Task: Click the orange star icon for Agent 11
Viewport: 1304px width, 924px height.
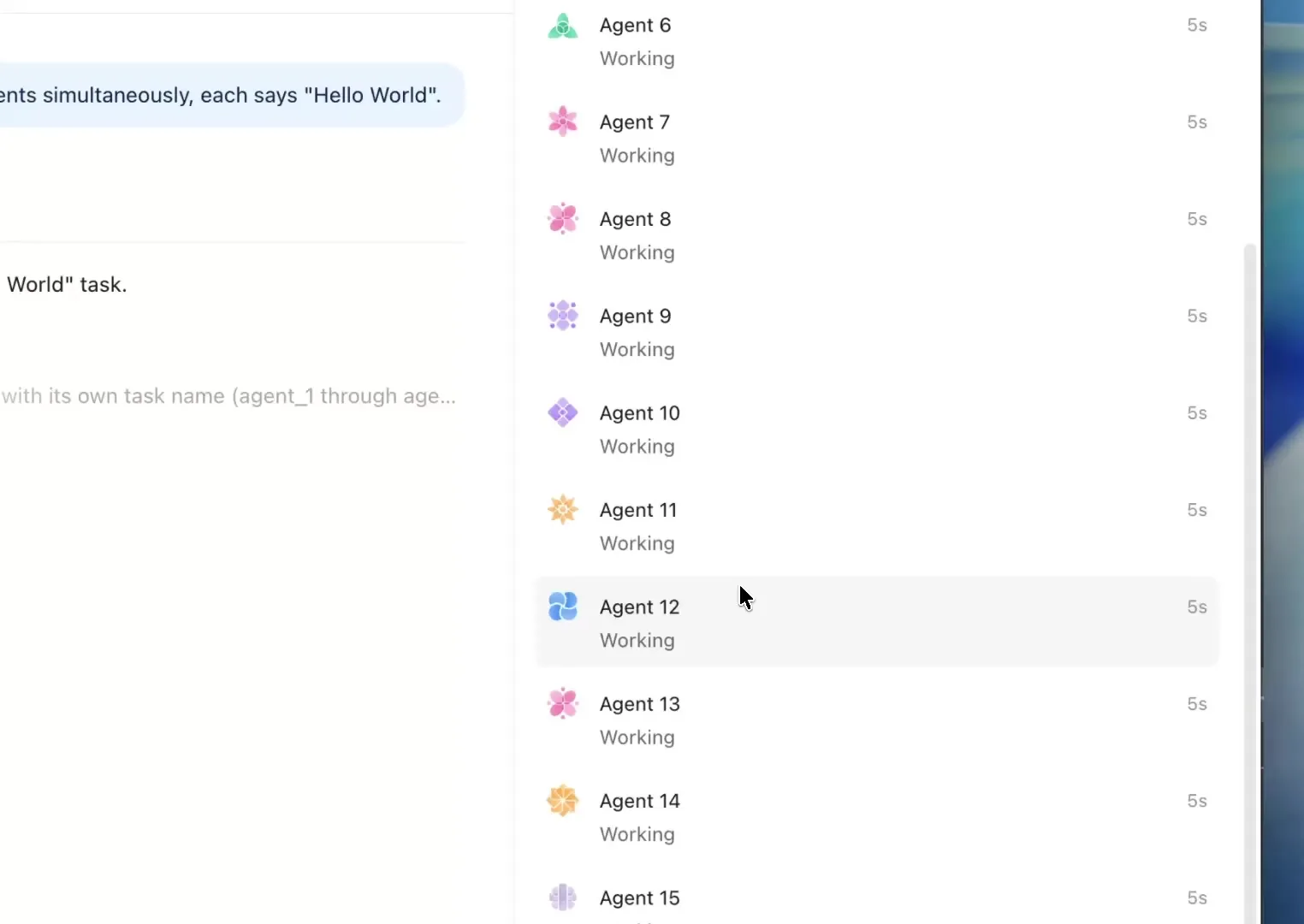Action: (563, 509)
